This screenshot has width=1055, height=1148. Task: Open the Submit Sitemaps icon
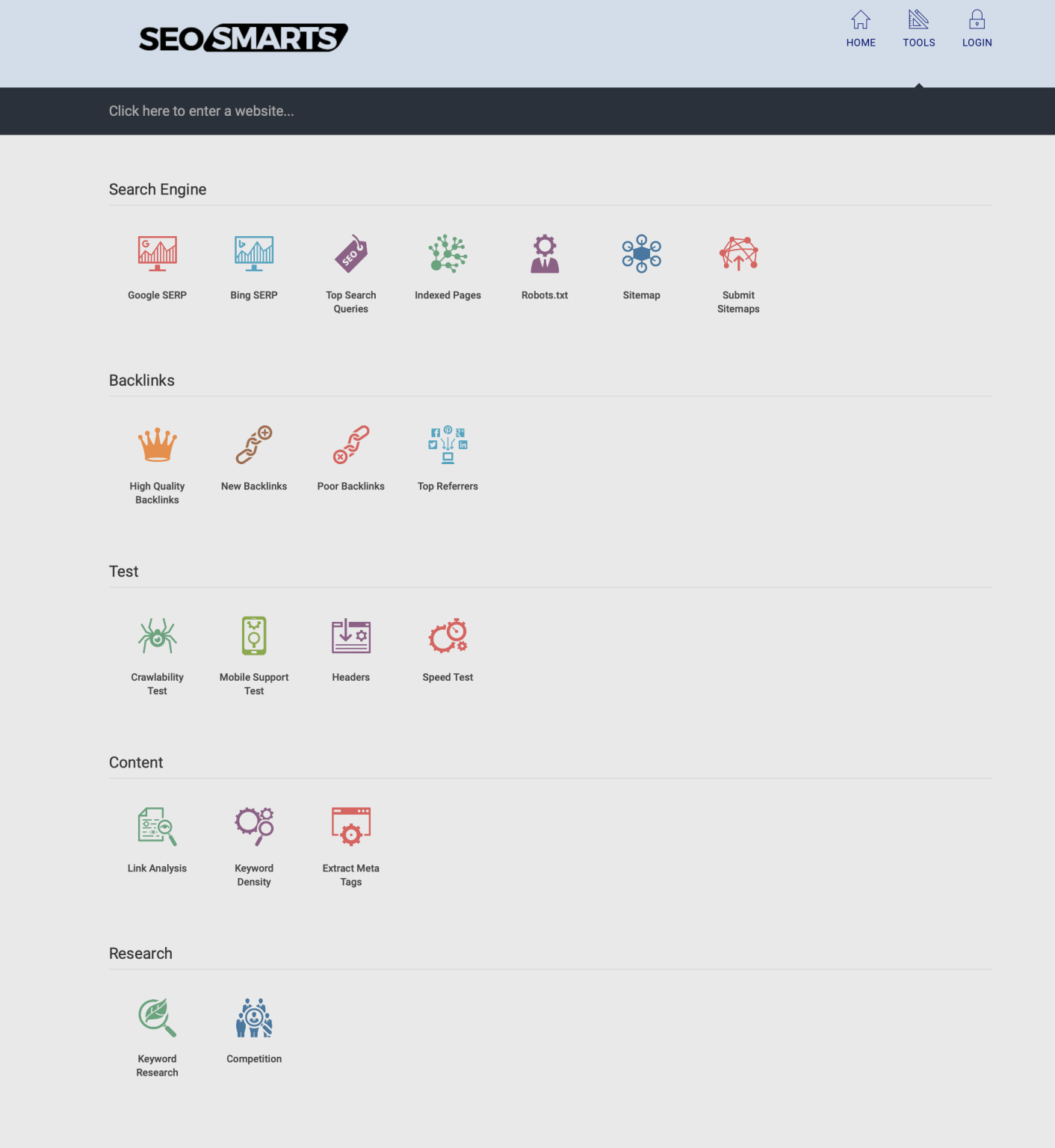point(738,253)
